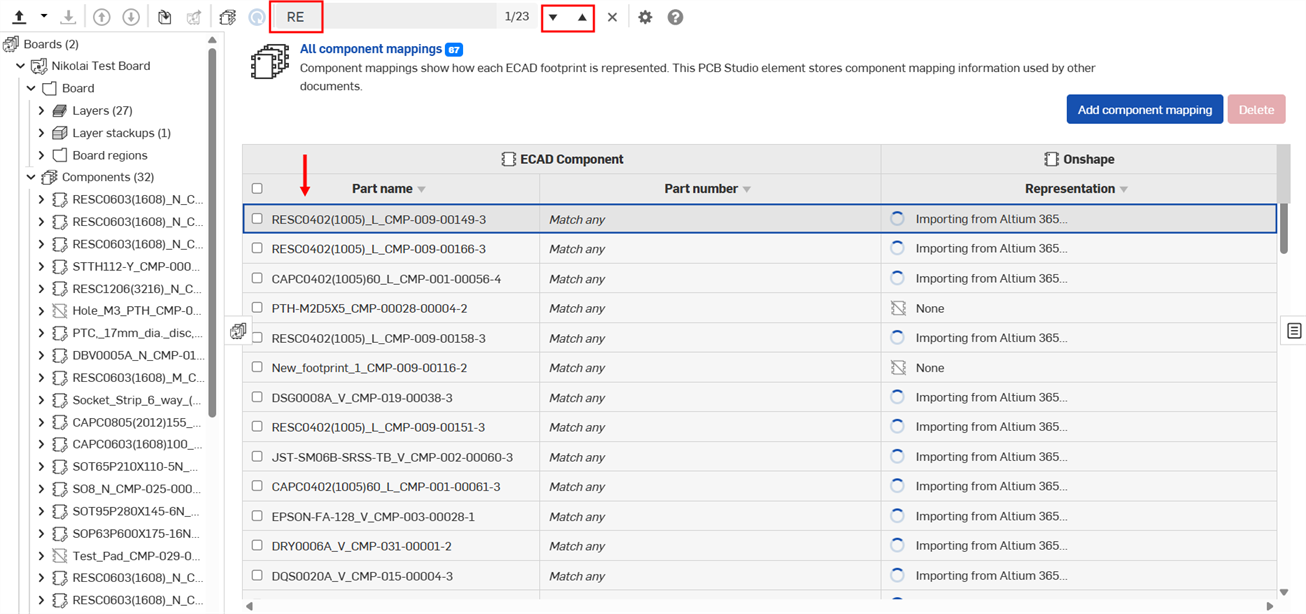Expand Layers (27) tree node
This screenshot has width=1306, height=614.
[x=41, y=111]
